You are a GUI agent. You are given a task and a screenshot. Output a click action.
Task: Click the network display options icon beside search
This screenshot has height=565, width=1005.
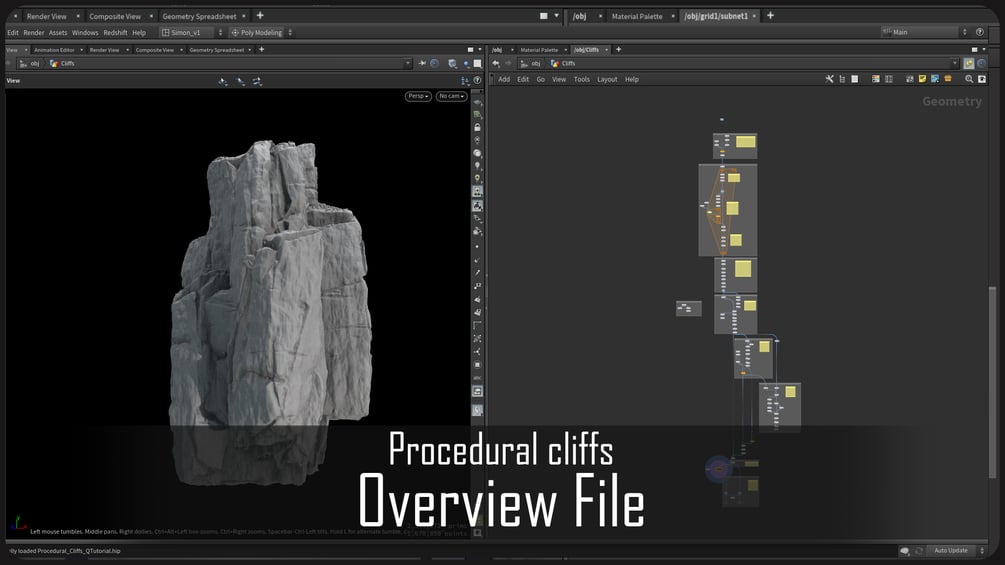click(x=982, y=79)
